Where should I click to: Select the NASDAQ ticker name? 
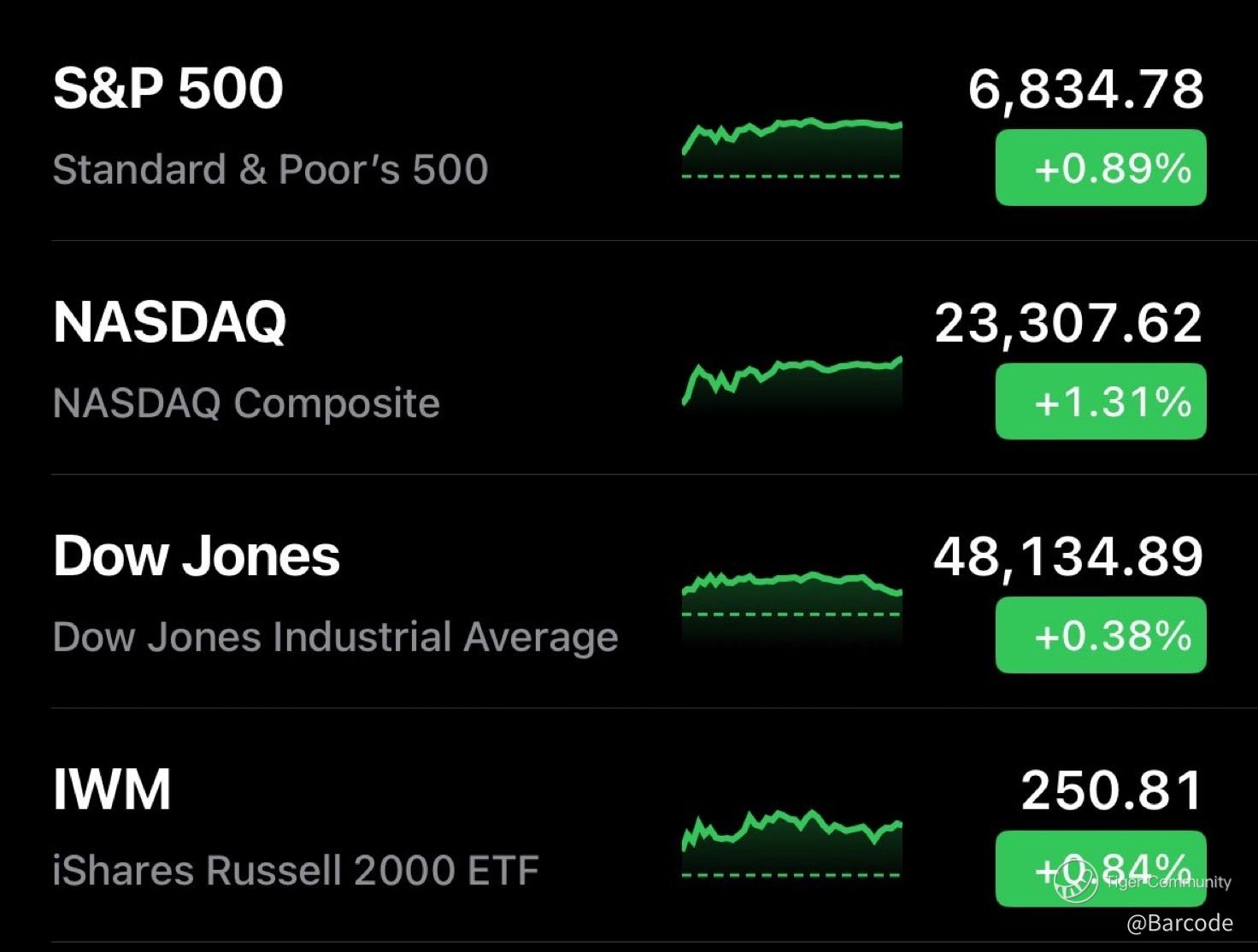coord(169,322)
